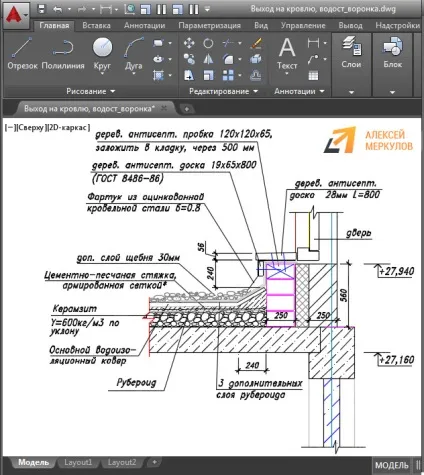Click the Блок block panel button
Screen dimensions: 424x475
tap(392, 52)
